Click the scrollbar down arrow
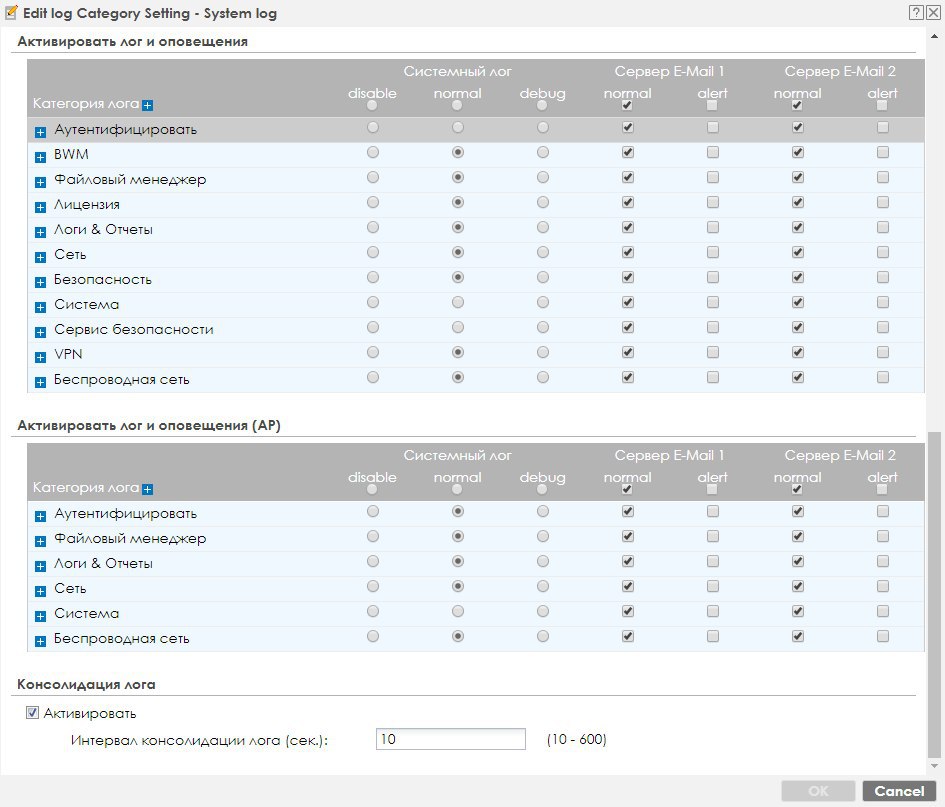 934,766
